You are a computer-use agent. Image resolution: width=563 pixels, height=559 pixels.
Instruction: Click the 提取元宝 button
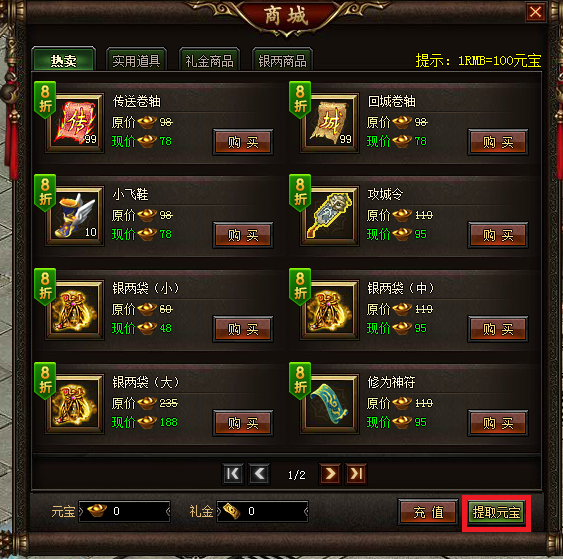[496, 512]
